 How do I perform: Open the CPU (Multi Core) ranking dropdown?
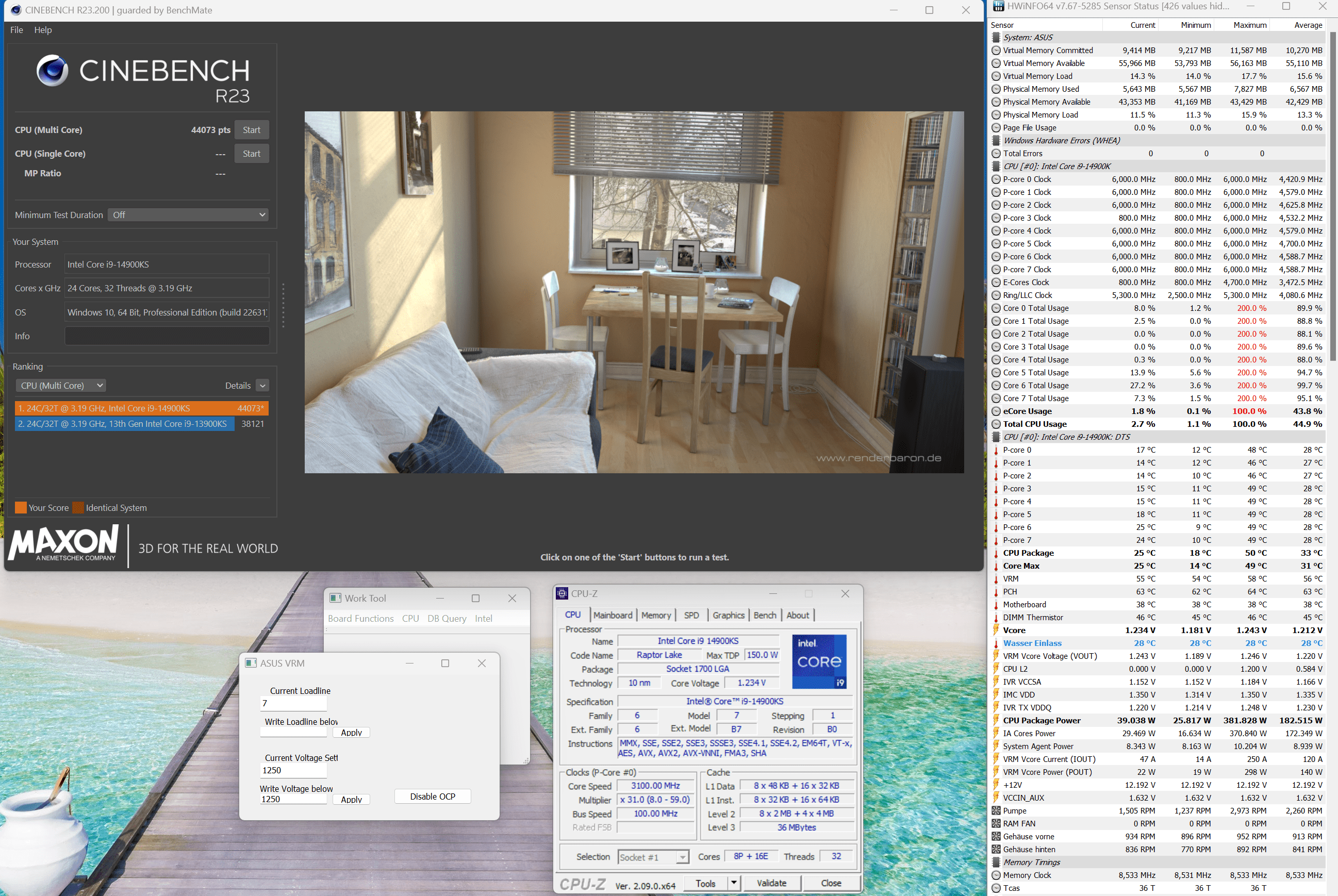tap(61, 386)
